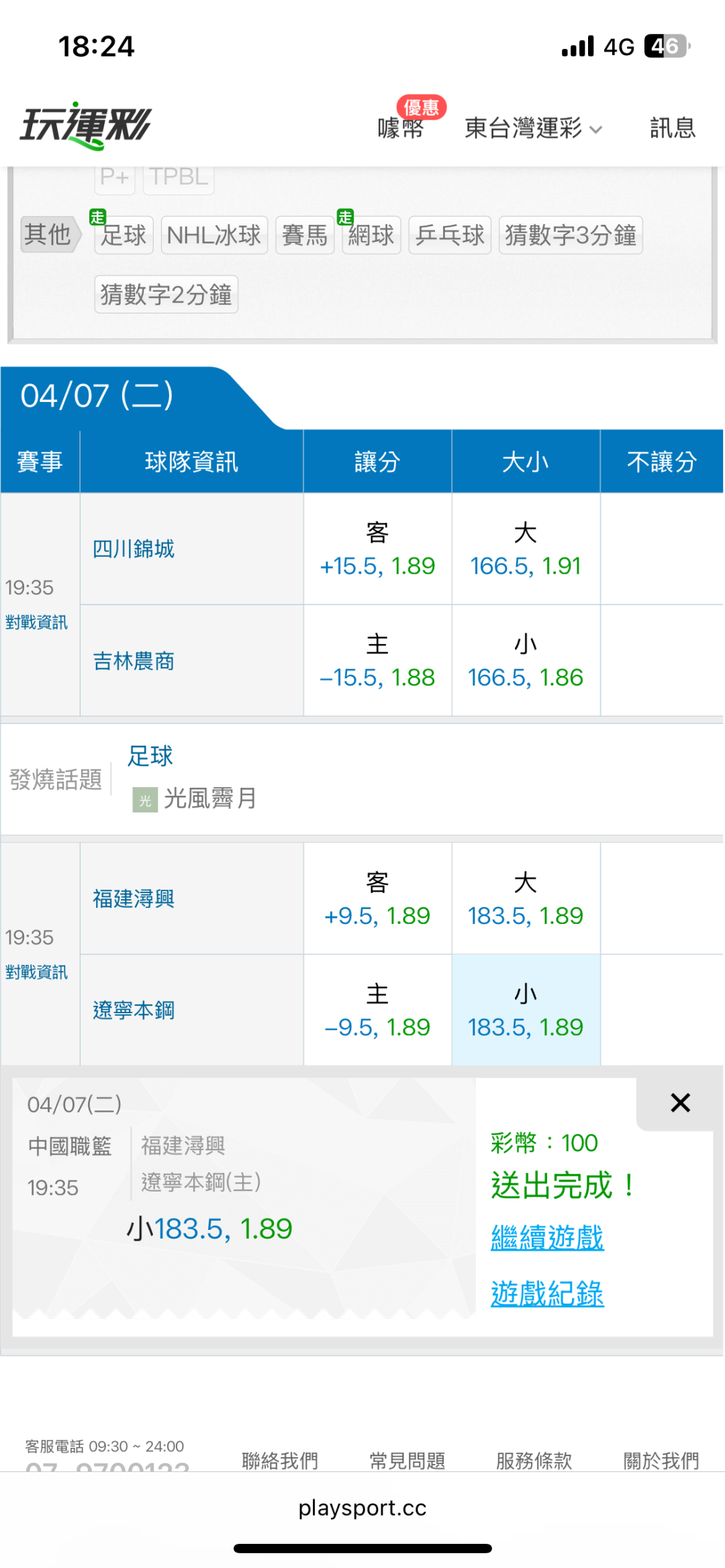Expand the 東台灣運彩 dropdown

coord(533,127)
